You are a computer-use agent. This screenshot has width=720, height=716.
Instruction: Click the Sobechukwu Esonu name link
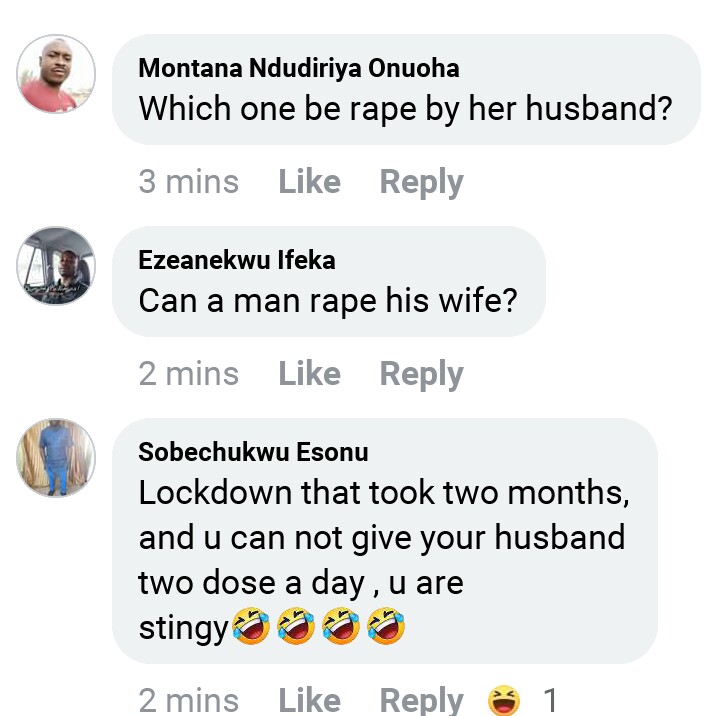[253, 452]
